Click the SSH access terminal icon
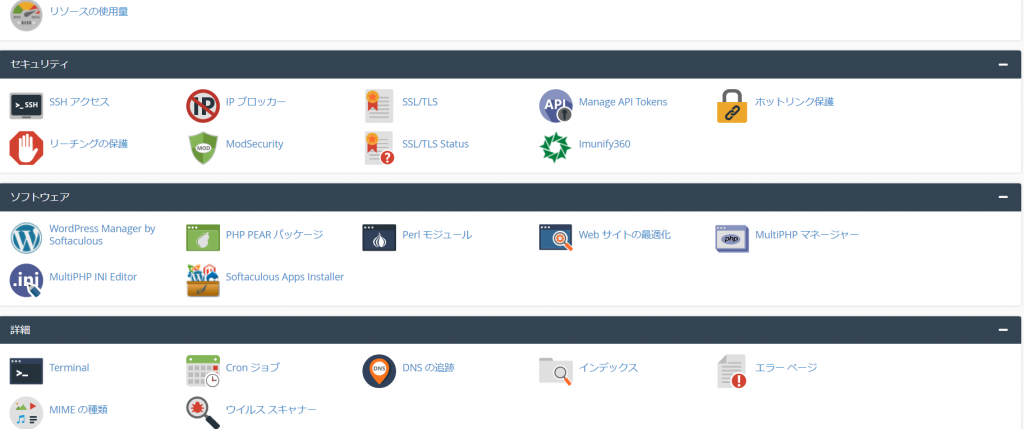 (26, 104)
